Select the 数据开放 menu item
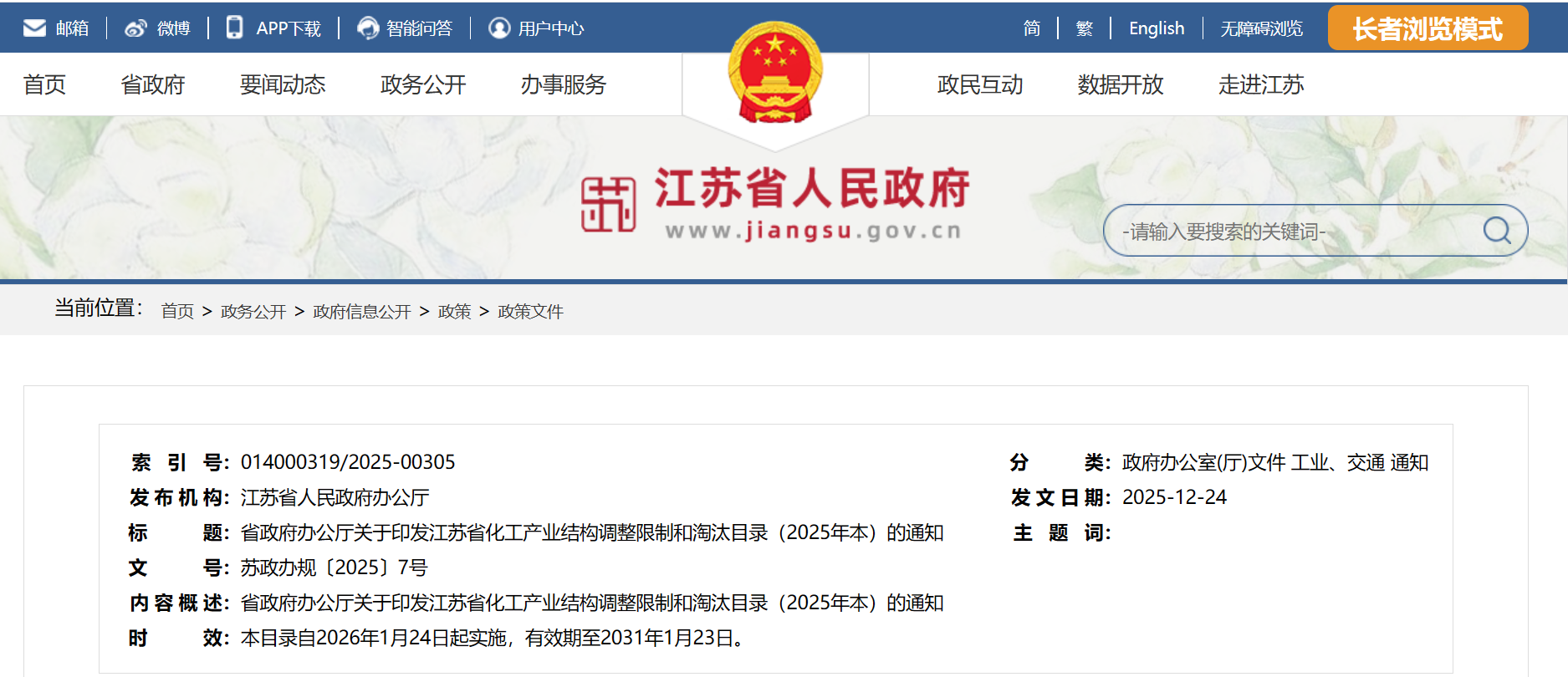1568x677 pixels. (x=1121, y=84)
